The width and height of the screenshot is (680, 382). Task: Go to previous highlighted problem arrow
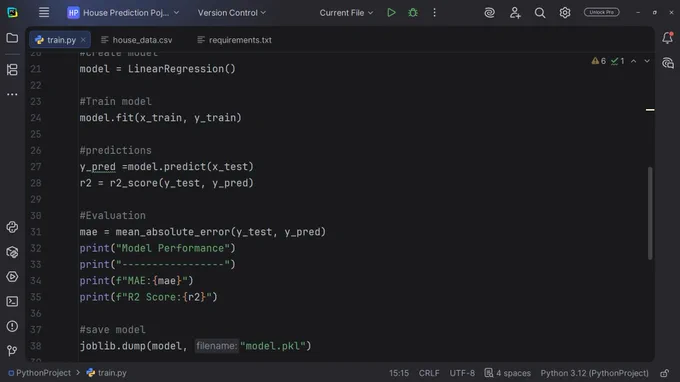tap(634, 61)
